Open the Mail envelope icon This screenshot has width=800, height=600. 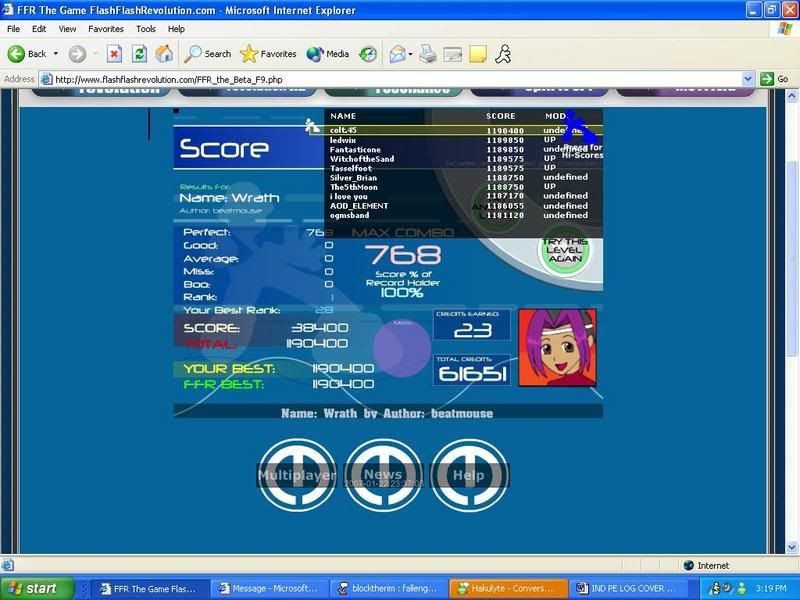pyautogui.click(x=397, y=54)
